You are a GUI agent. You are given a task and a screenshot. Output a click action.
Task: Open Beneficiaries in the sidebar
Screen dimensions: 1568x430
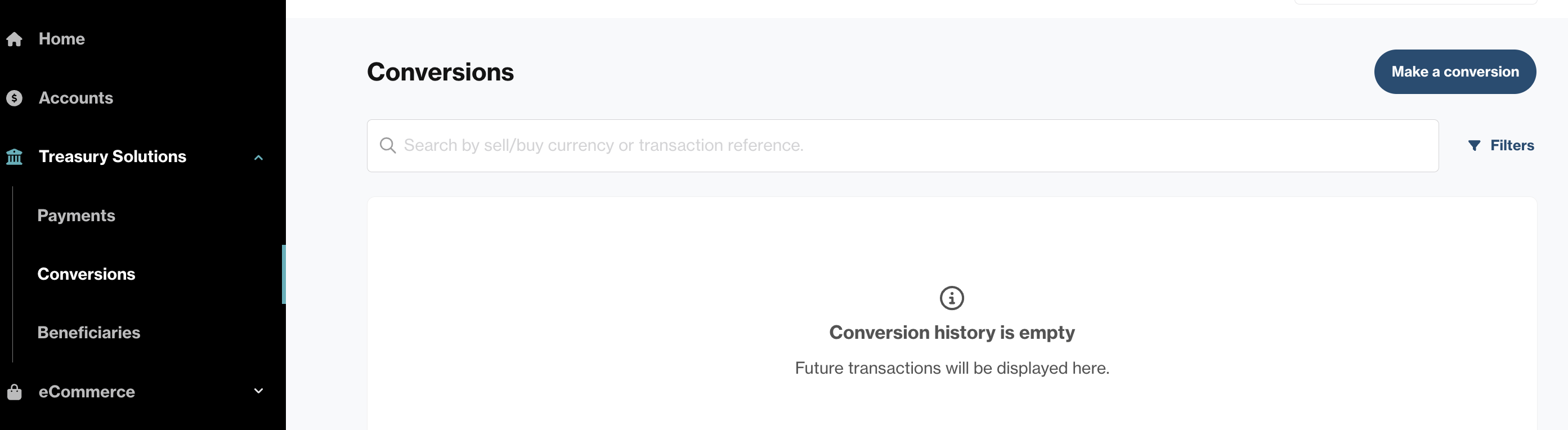pyautogui.click(x=89, y=333)
